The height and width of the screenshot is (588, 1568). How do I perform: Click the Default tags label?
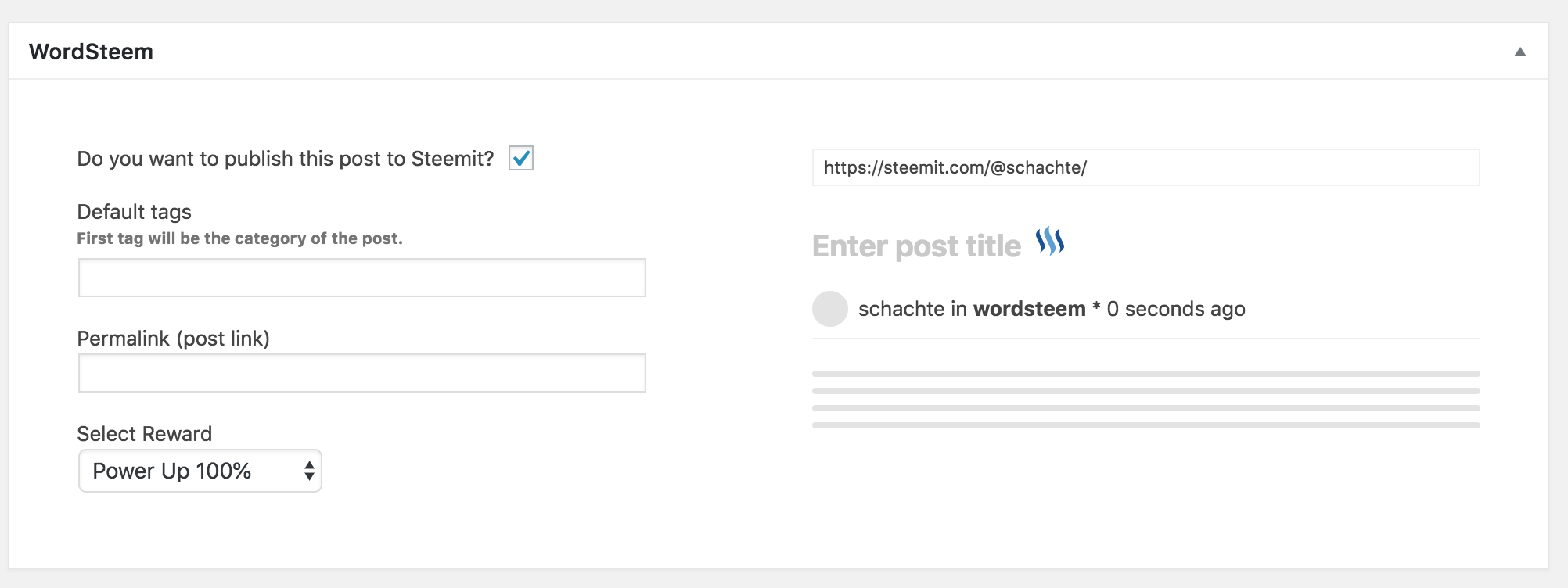pos(134,212)
